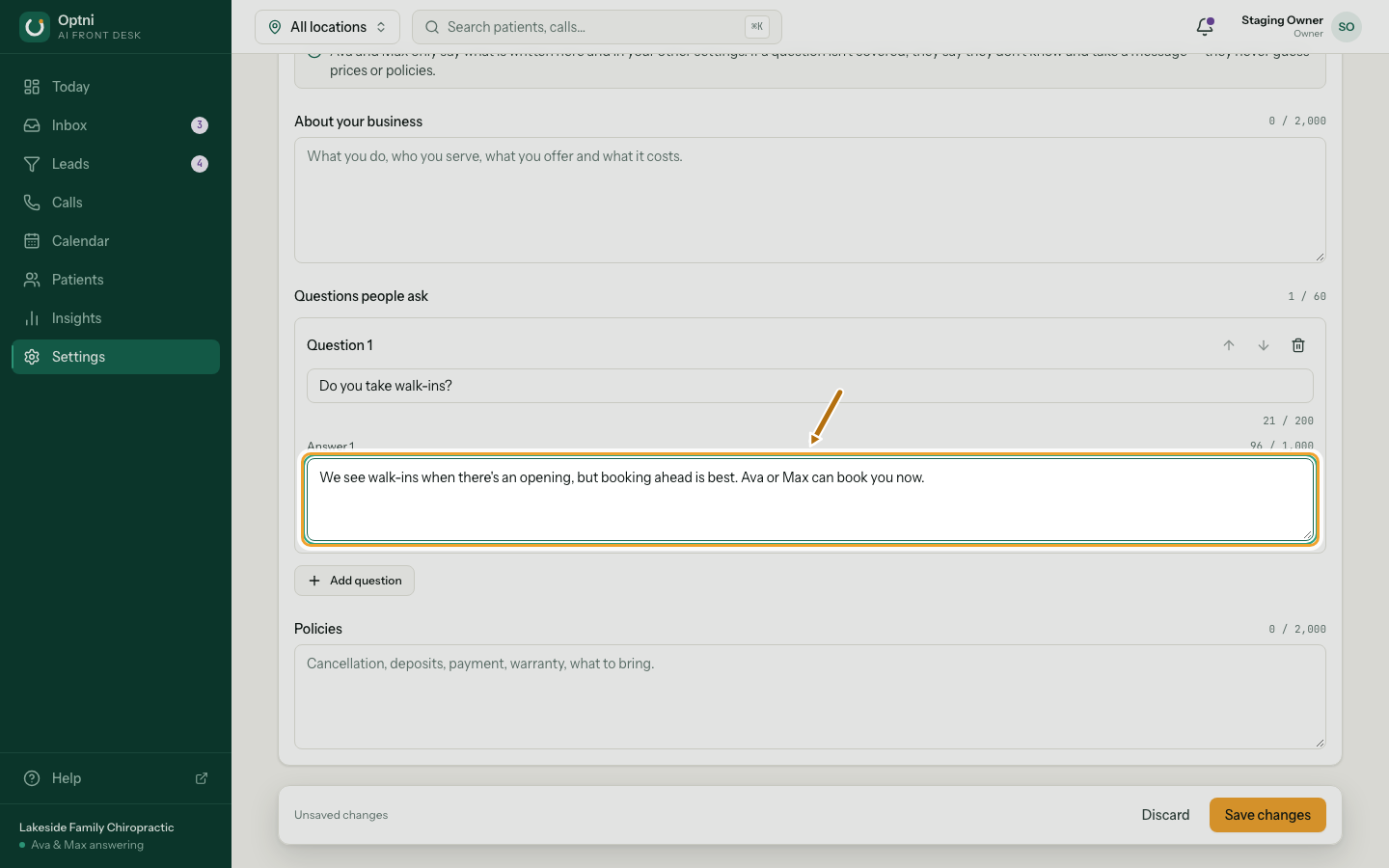
Task: Click the Question 1 label
Action: coord(340,345)
